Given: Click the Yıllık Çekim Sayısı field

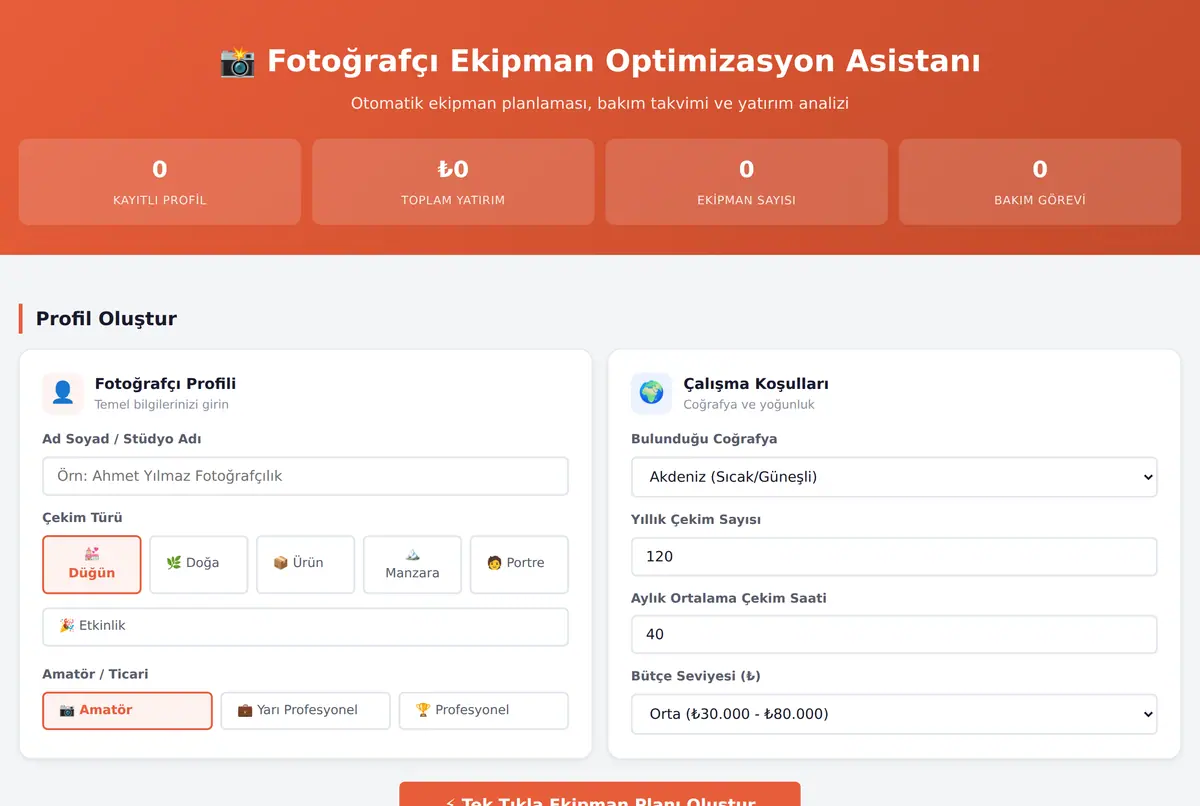Looking at the screenshot, I should 894,556.
